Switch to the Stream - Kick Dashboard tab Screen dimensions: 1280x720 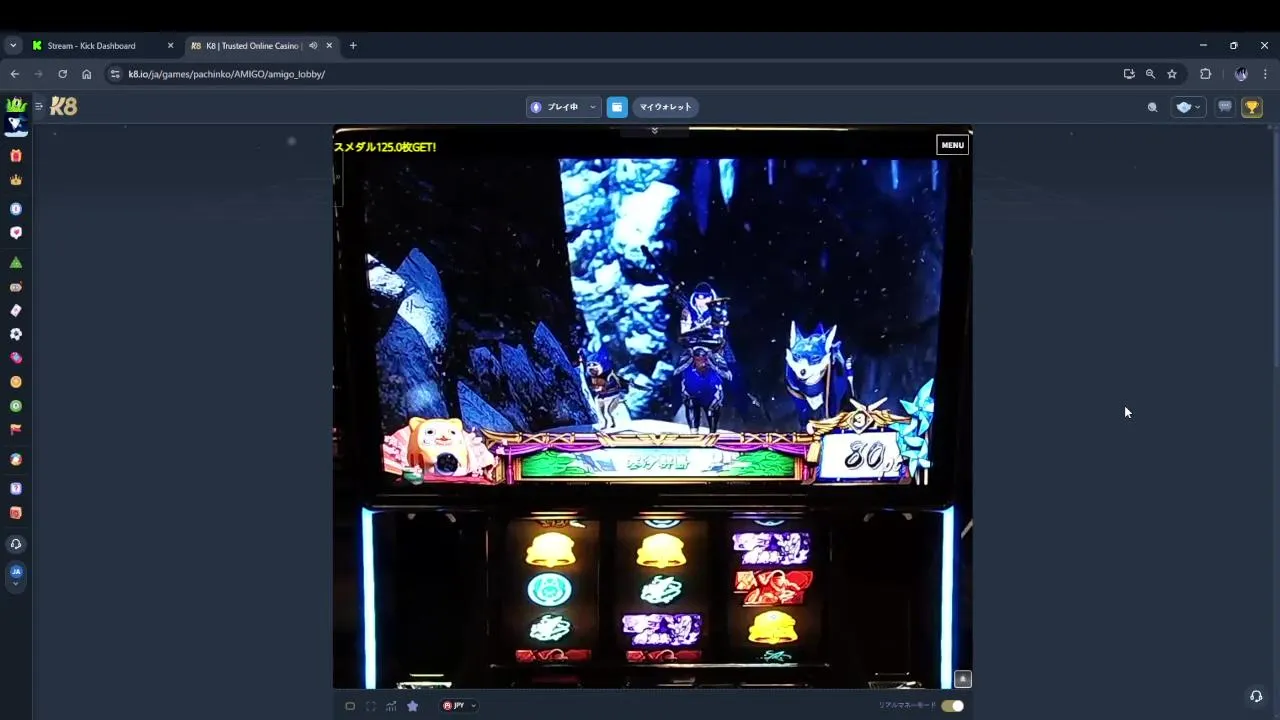[100, 46]
